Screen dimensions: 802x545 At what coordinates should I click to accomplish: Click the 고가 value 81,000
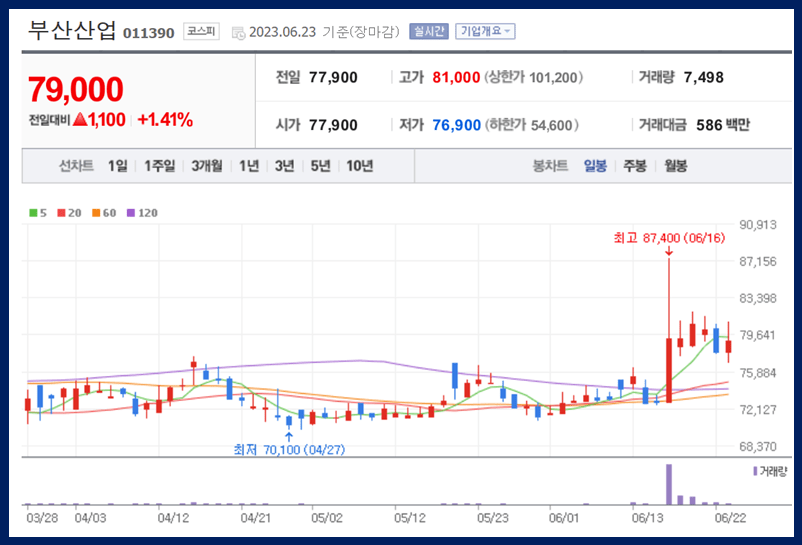(456, 77)
